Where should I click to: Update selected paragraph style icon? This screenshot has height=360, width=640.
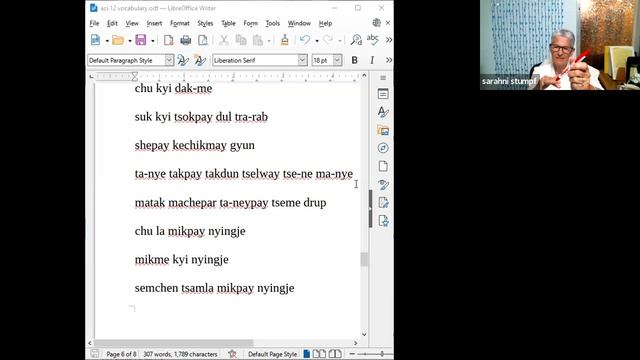183,60
